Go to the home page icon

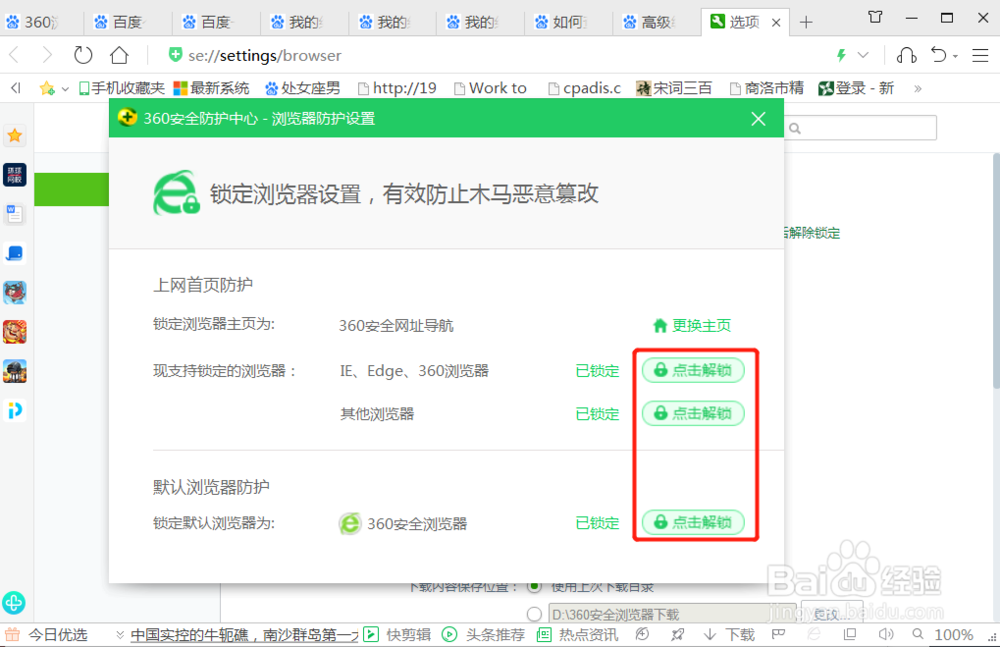(x=119, y=56)
